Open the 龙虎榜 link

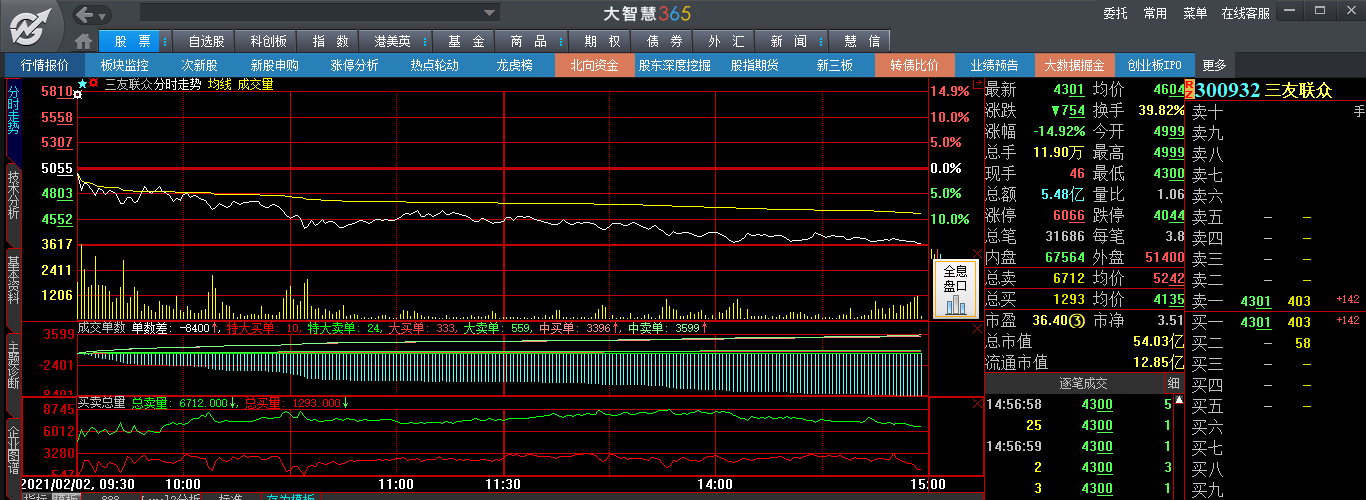(515, 65)
